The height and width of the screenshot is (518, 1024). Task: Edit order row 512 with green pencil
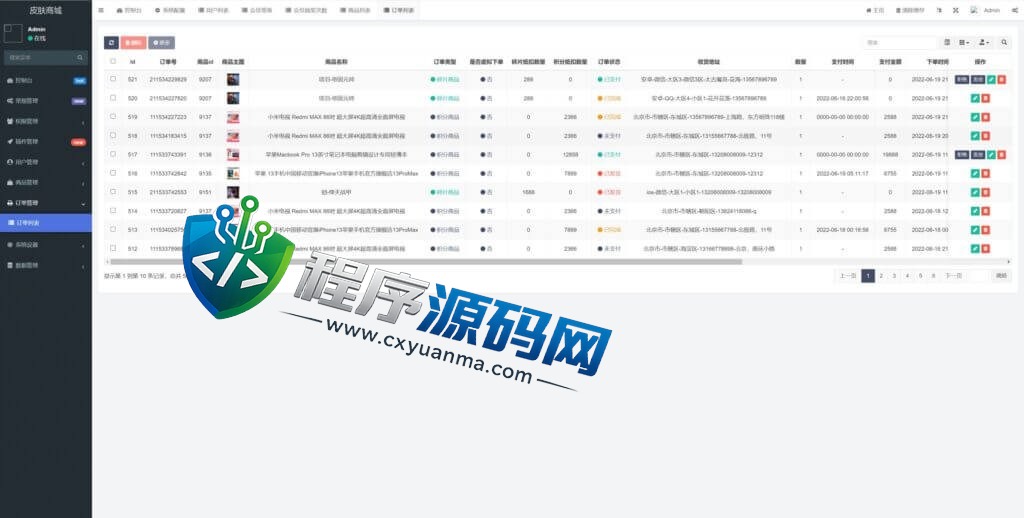(975, 249)
